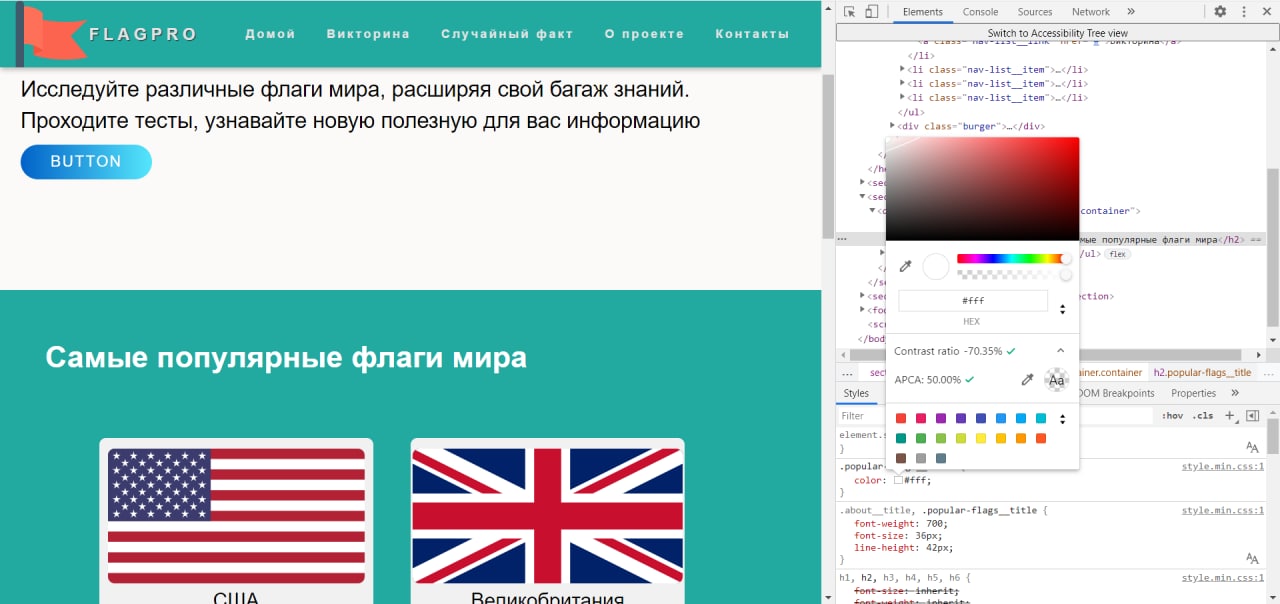Close the DevTools panel with X
This screenshot has height=604, width=1280.
click(1266, 12)
